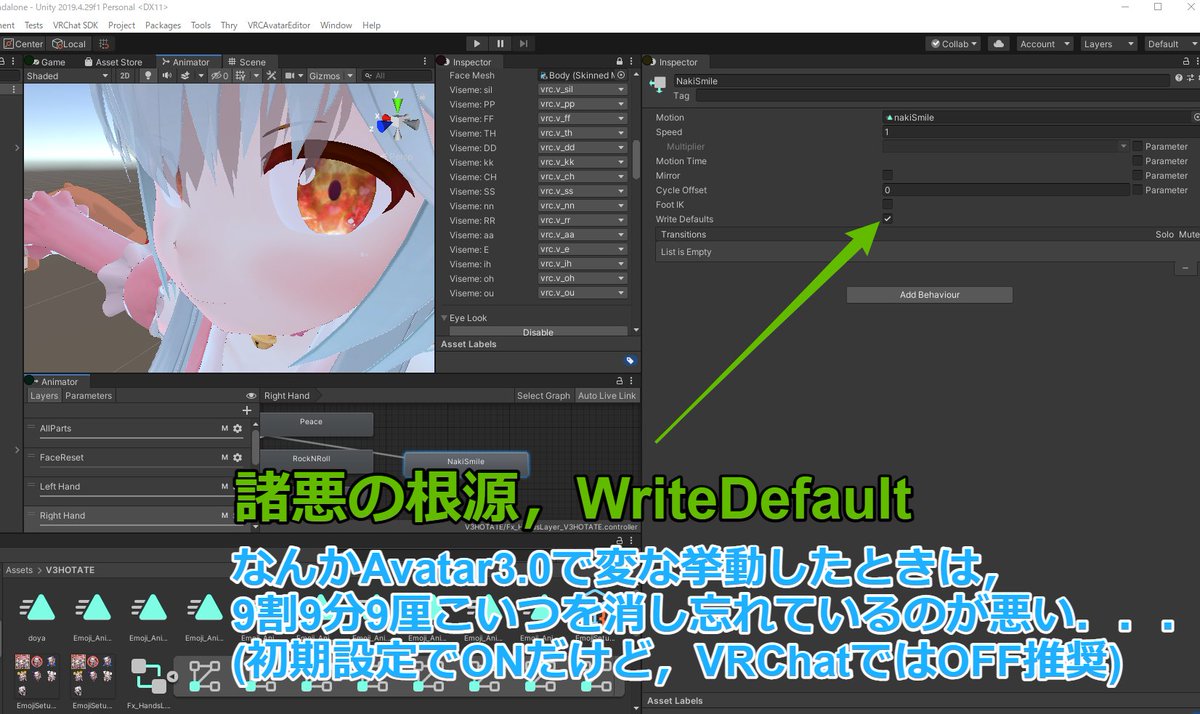Image resolution: width=1200 pixels, height=714 pixels.
Task: Add a new animator layer with plus
Action: click(247, 410)
